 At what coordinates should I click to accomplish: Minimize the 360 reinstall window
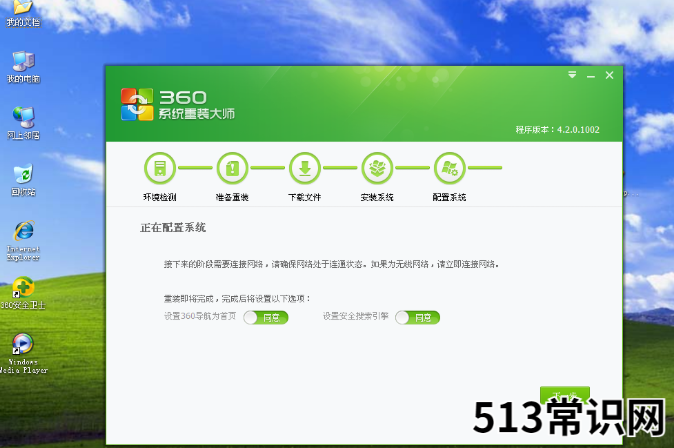pyautogui.click(x=591, y=76)
